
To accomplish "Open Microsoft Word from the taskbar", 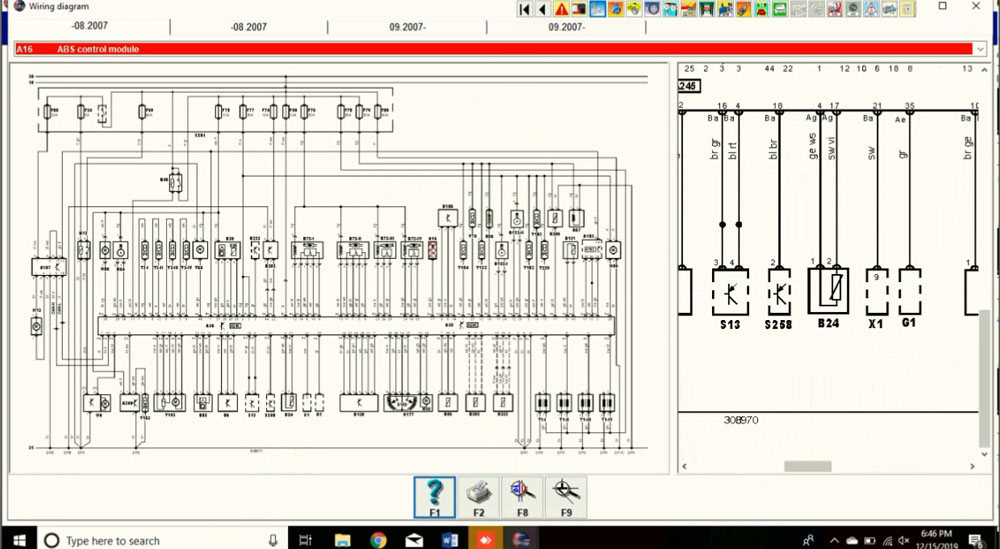I will [x=450, y=540].
